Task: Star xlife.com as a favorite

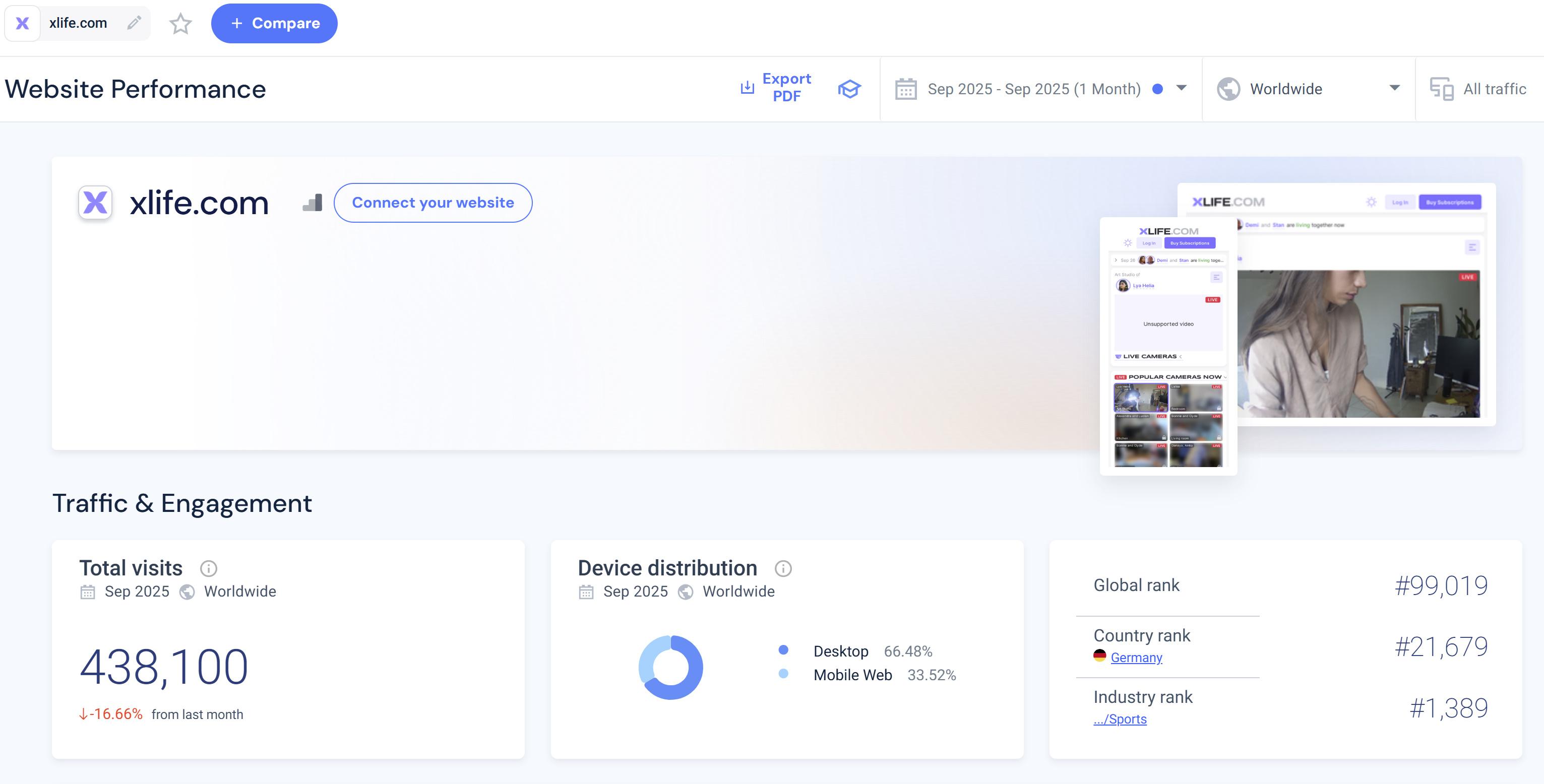Action: point(180,24)
